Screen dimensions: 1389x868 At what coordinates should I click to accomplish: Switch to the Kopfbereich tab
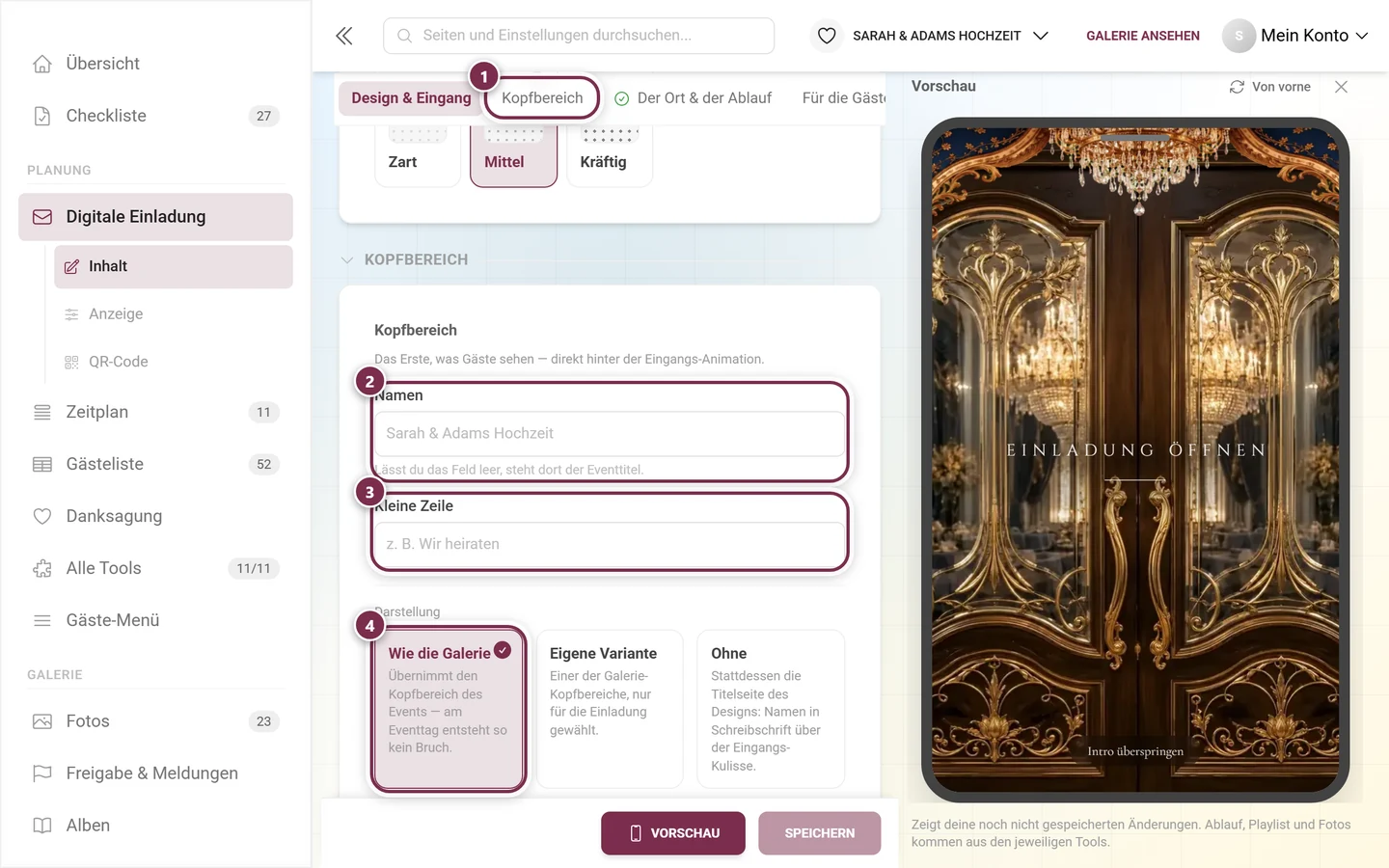(542, 98)
